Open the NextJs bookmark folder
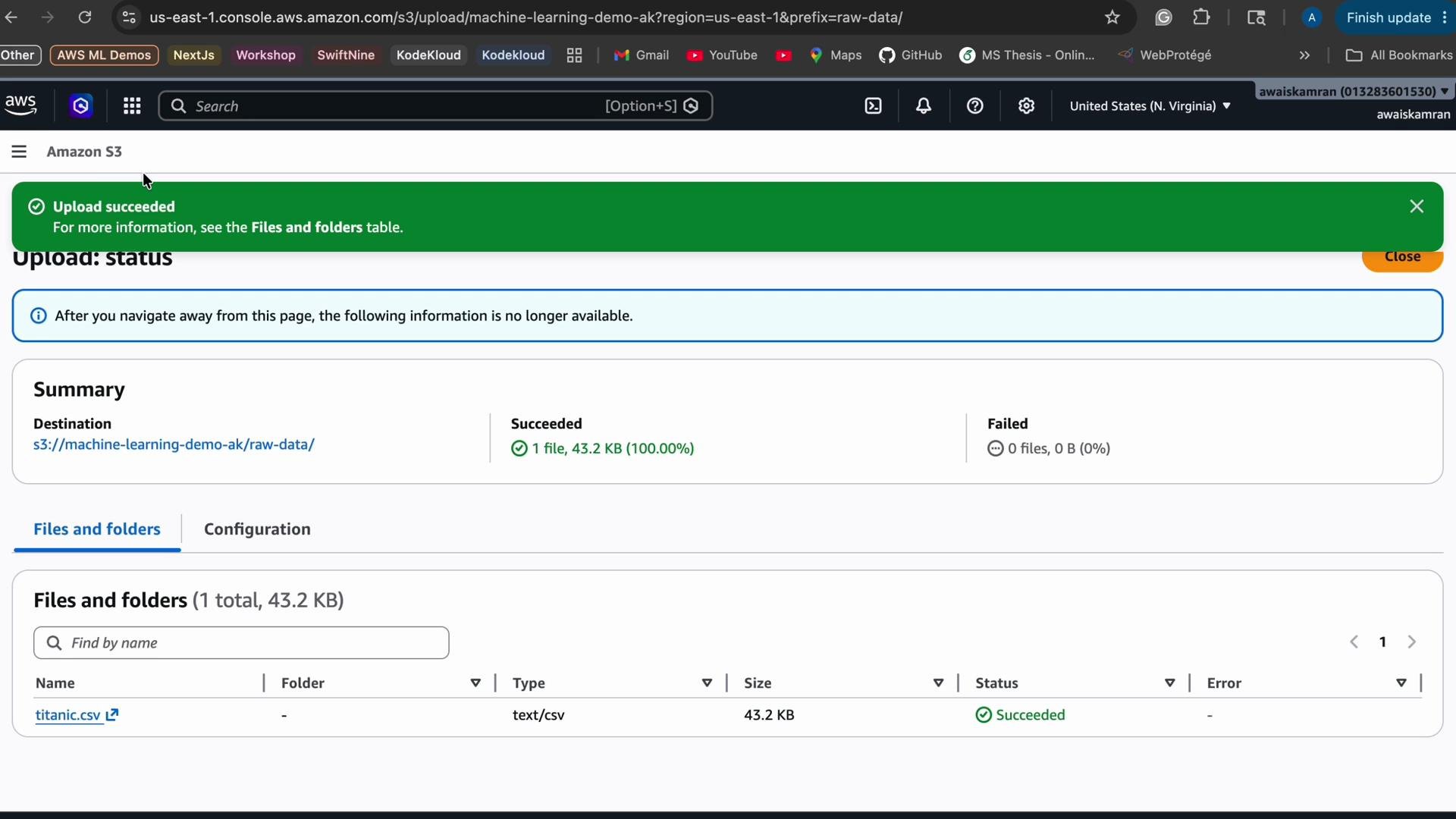The height and width of the screenshot is (819, 1456). click(x=193, y=55)
